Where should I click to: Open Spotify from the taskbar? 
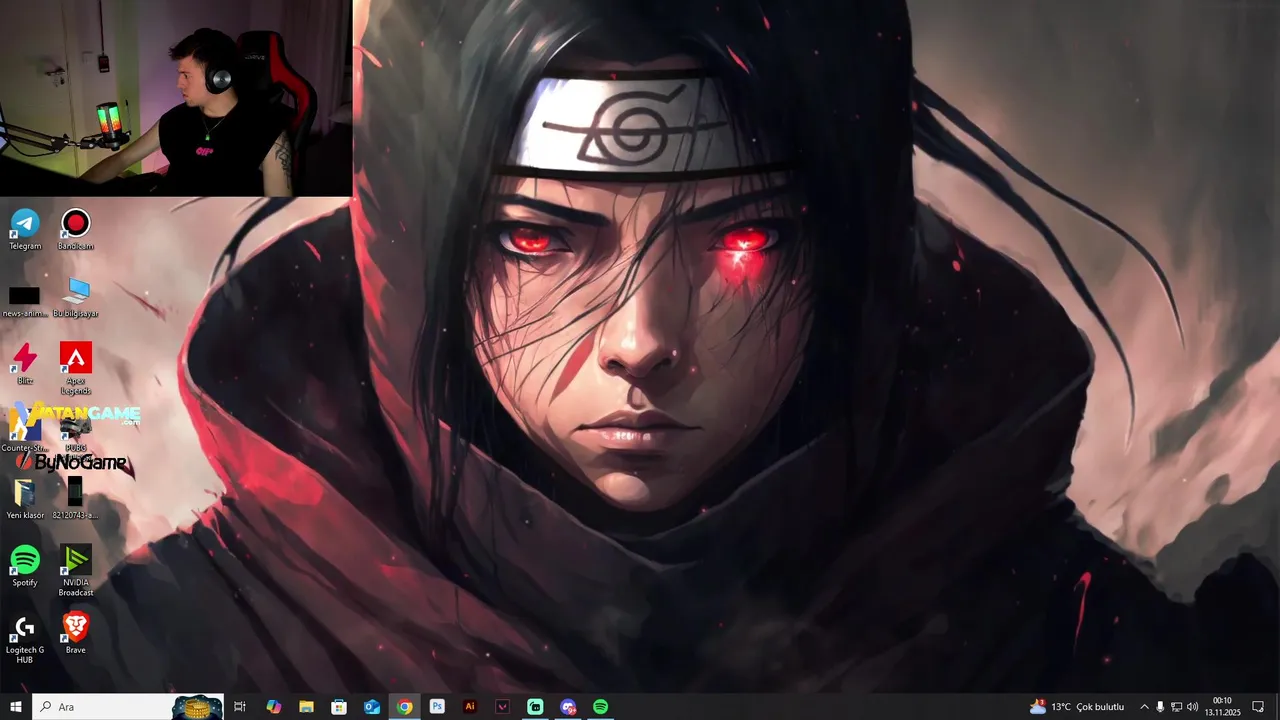coord(600,707)
